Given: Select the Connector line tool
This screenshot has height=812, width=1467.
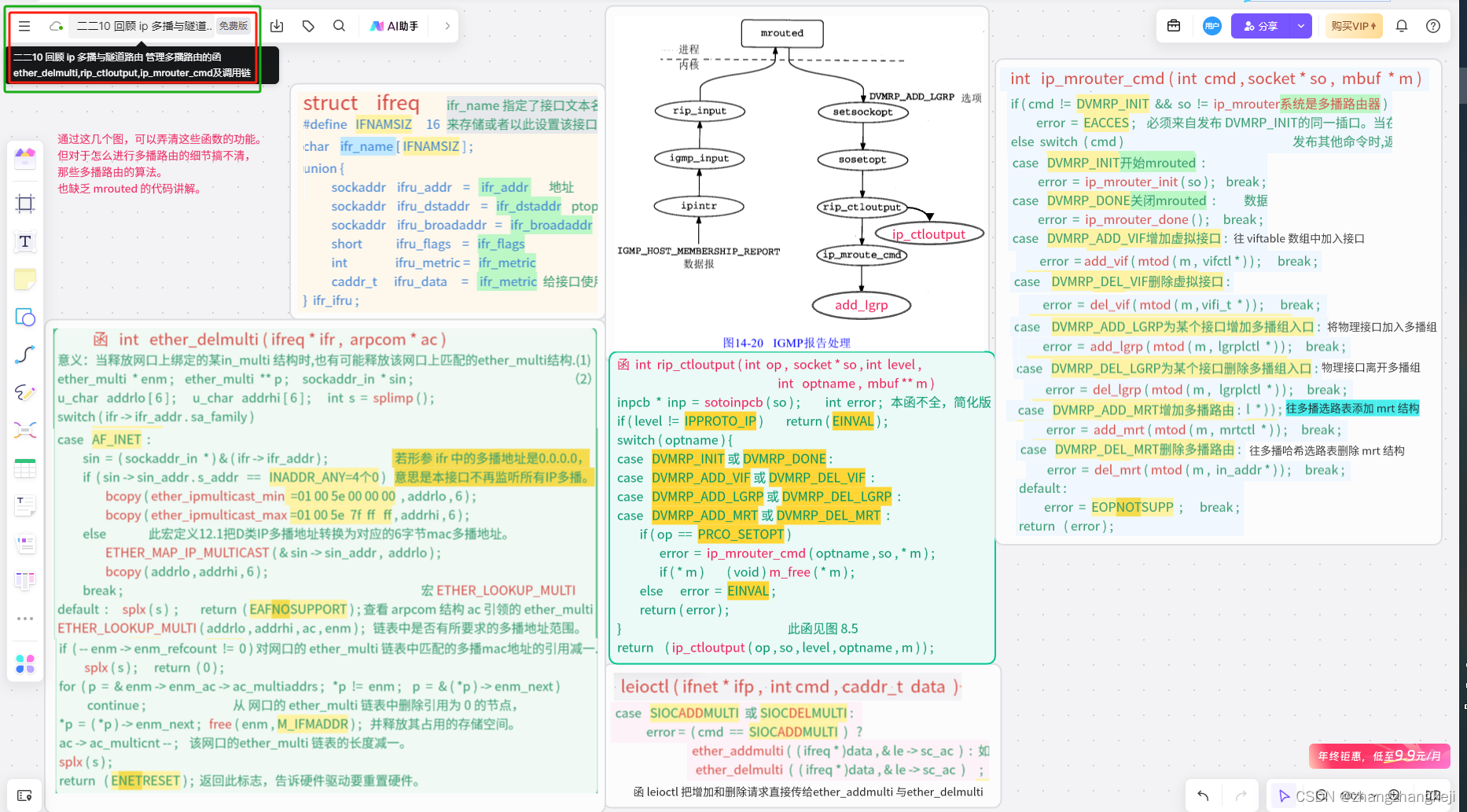Looking at the screenshot, I should [25, 355].
